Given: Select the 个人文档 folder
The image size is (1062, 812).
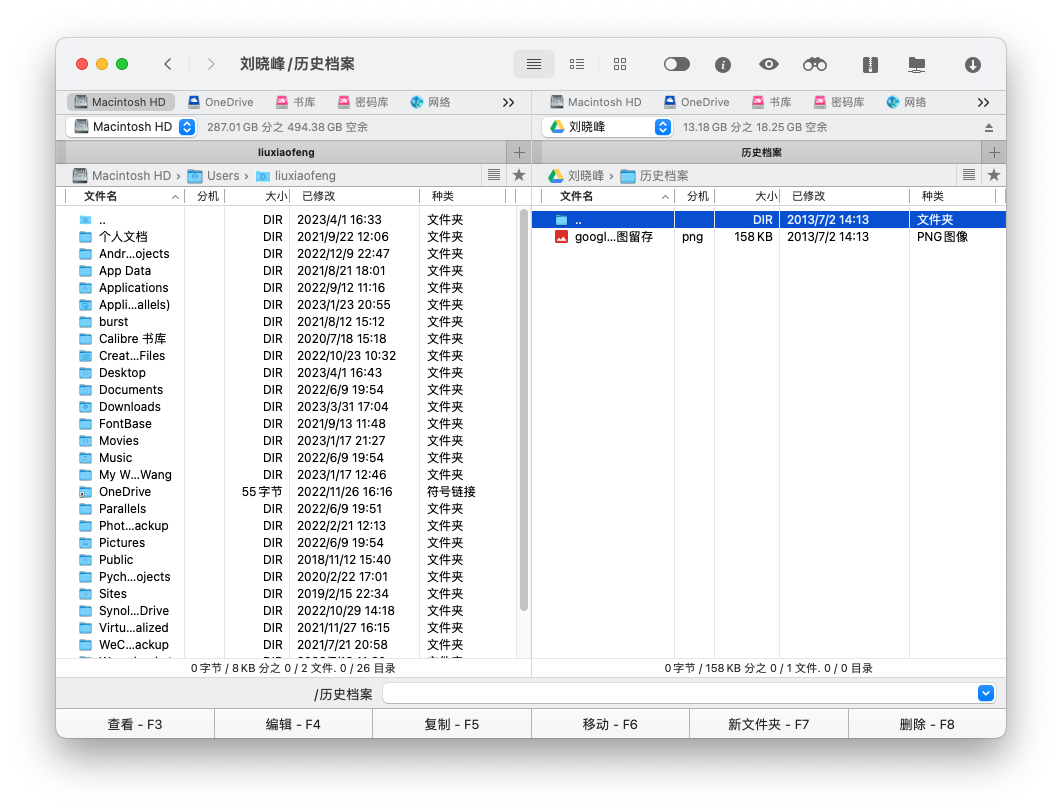Looking at the screenshot, I should pyautogui.click(x=288, y=237).
